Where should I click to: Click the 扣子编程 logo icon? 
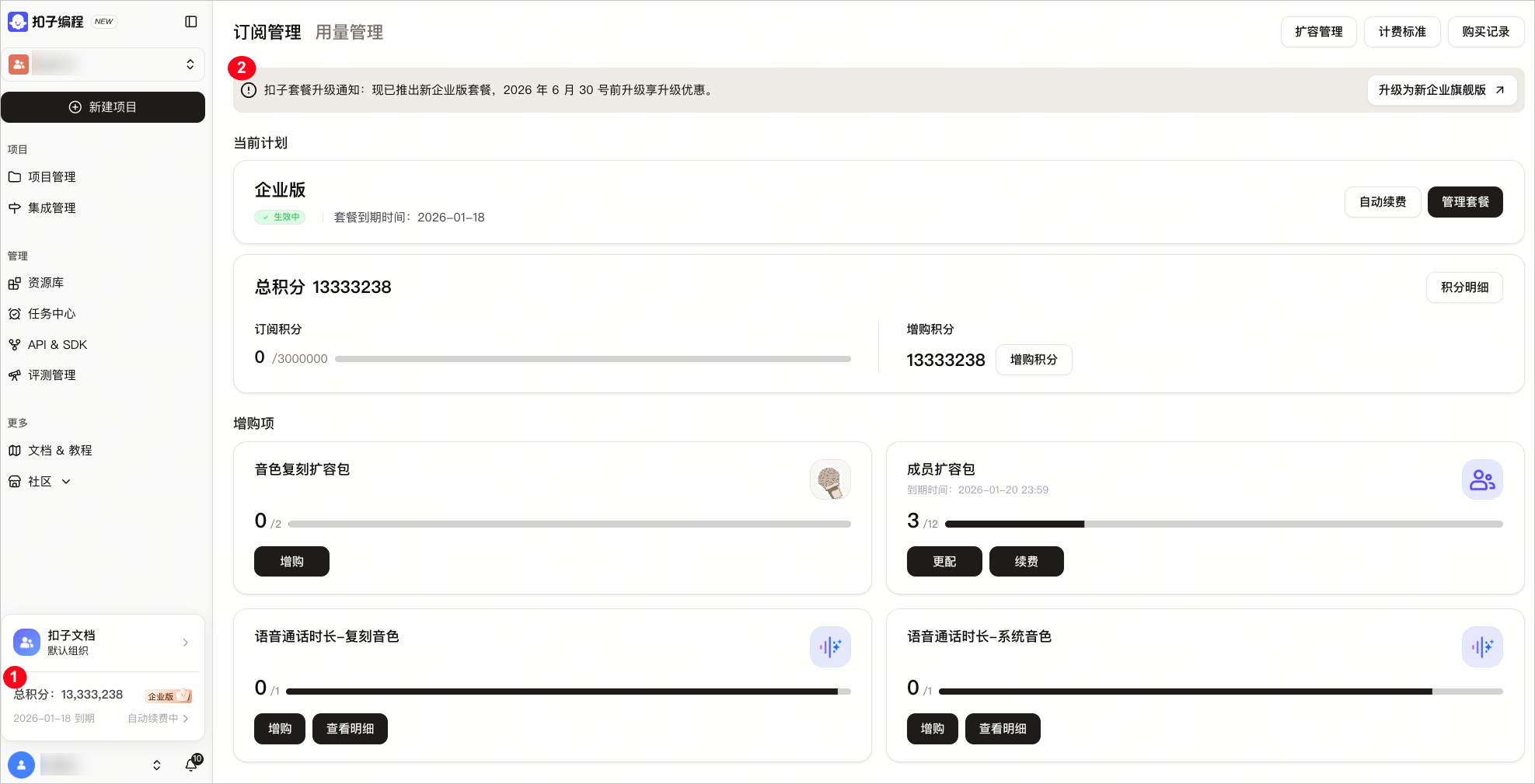click(x=18, y=22)
